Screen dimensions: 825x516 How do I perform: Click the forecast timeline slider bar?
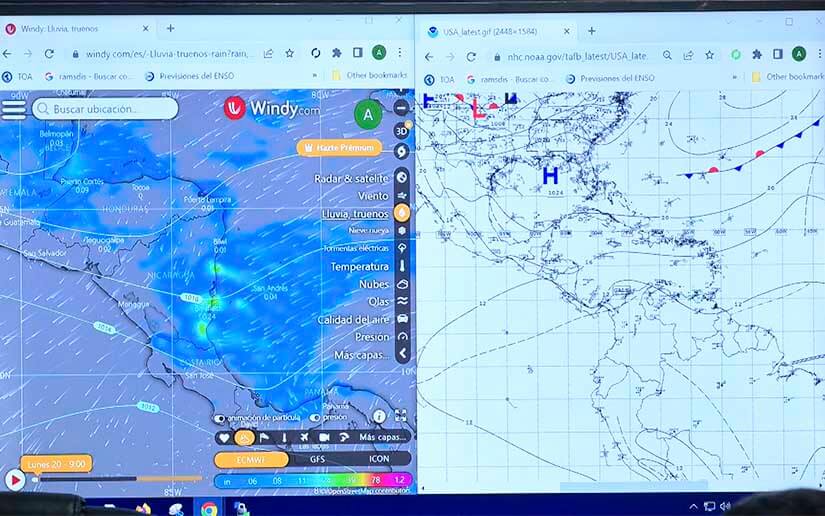point(118,479)
